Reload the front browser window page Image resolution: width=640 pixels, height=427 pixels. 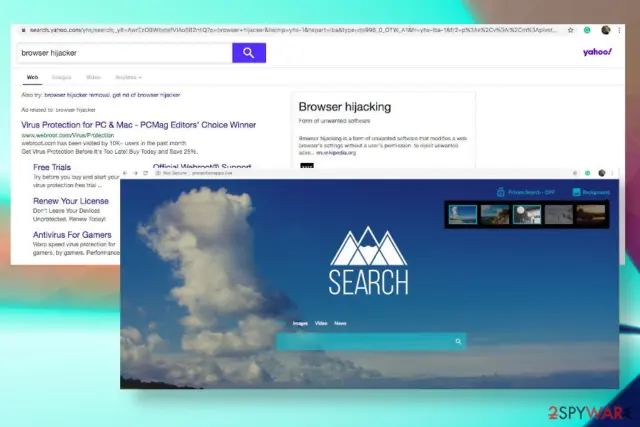145,173
